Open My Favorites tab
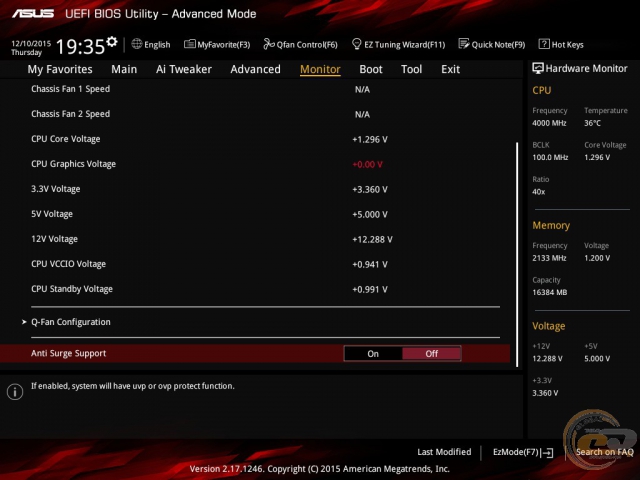Screen dimensions: 640x480 [60, 69]
